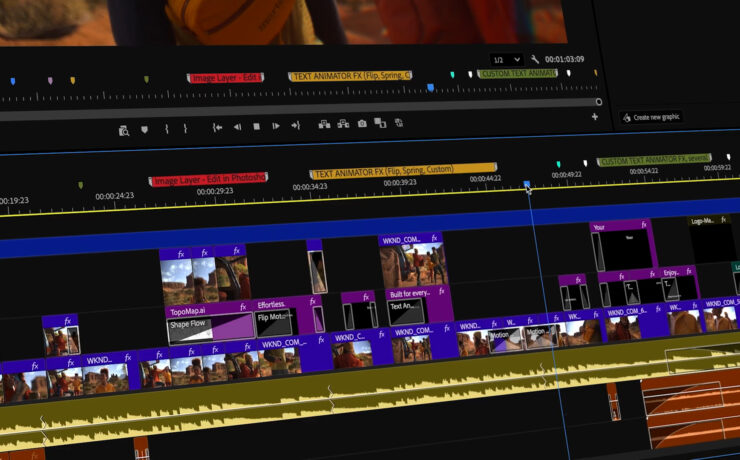Click fx badge on Your clip
Image resolution: width=740 pixels, height=460 pixels.
click(x=644, y=225)
